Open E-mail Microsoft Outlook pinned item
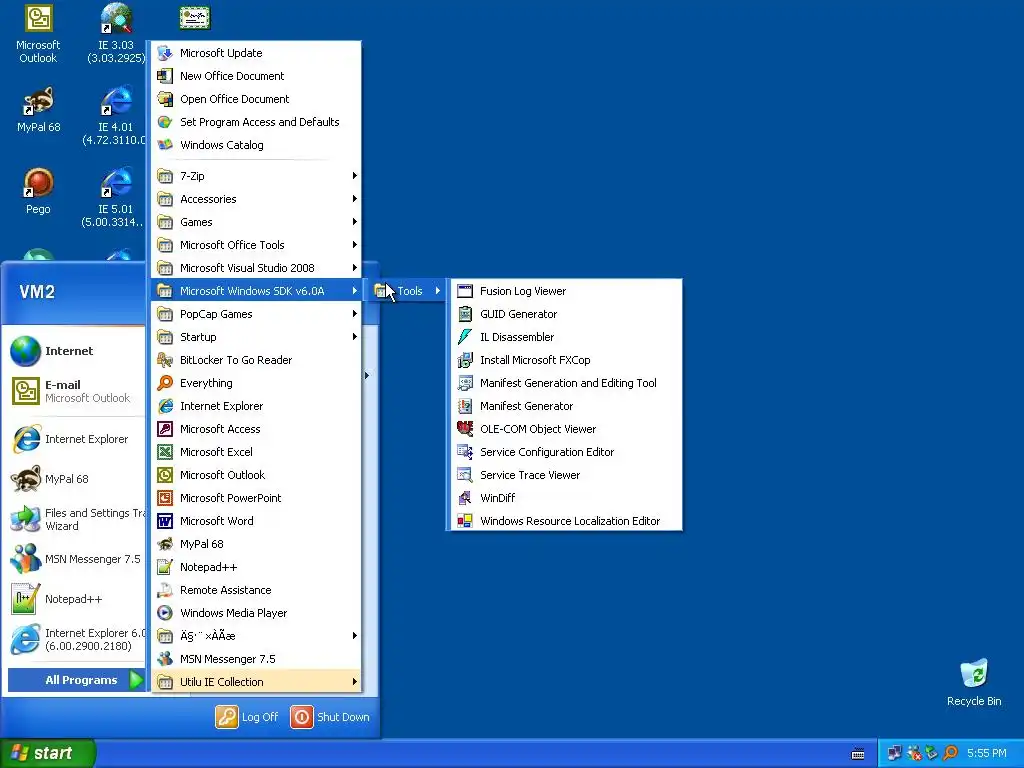This screenshot has width=1024, height=768. pos(75,391)
